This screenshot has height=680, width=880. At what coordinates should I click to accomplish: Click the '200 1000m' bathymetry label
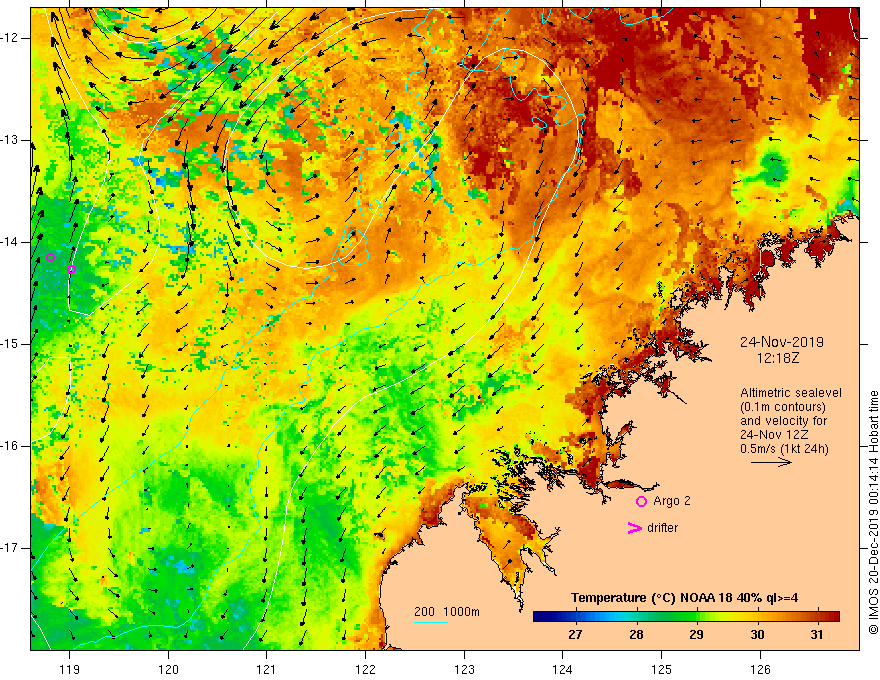tap(447, 612)
